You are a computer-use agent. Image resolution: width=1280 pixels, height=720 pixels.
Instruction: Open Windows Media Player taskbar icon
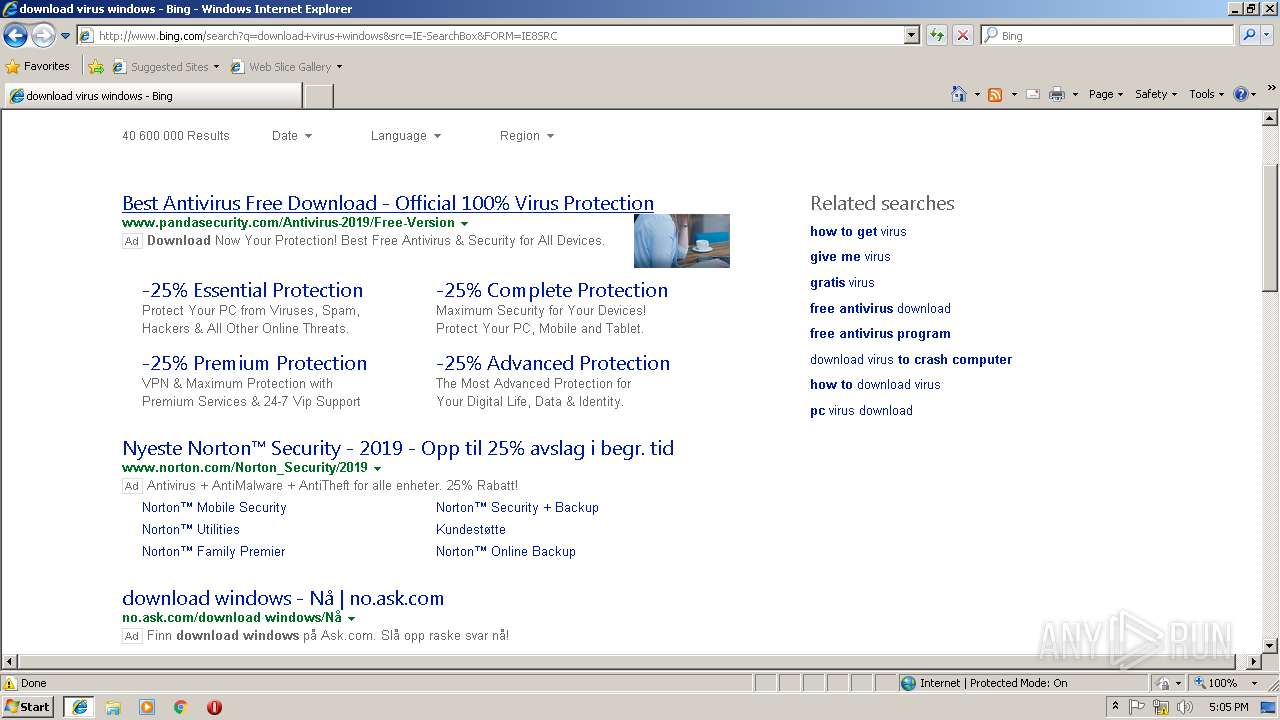click(147, 707)
